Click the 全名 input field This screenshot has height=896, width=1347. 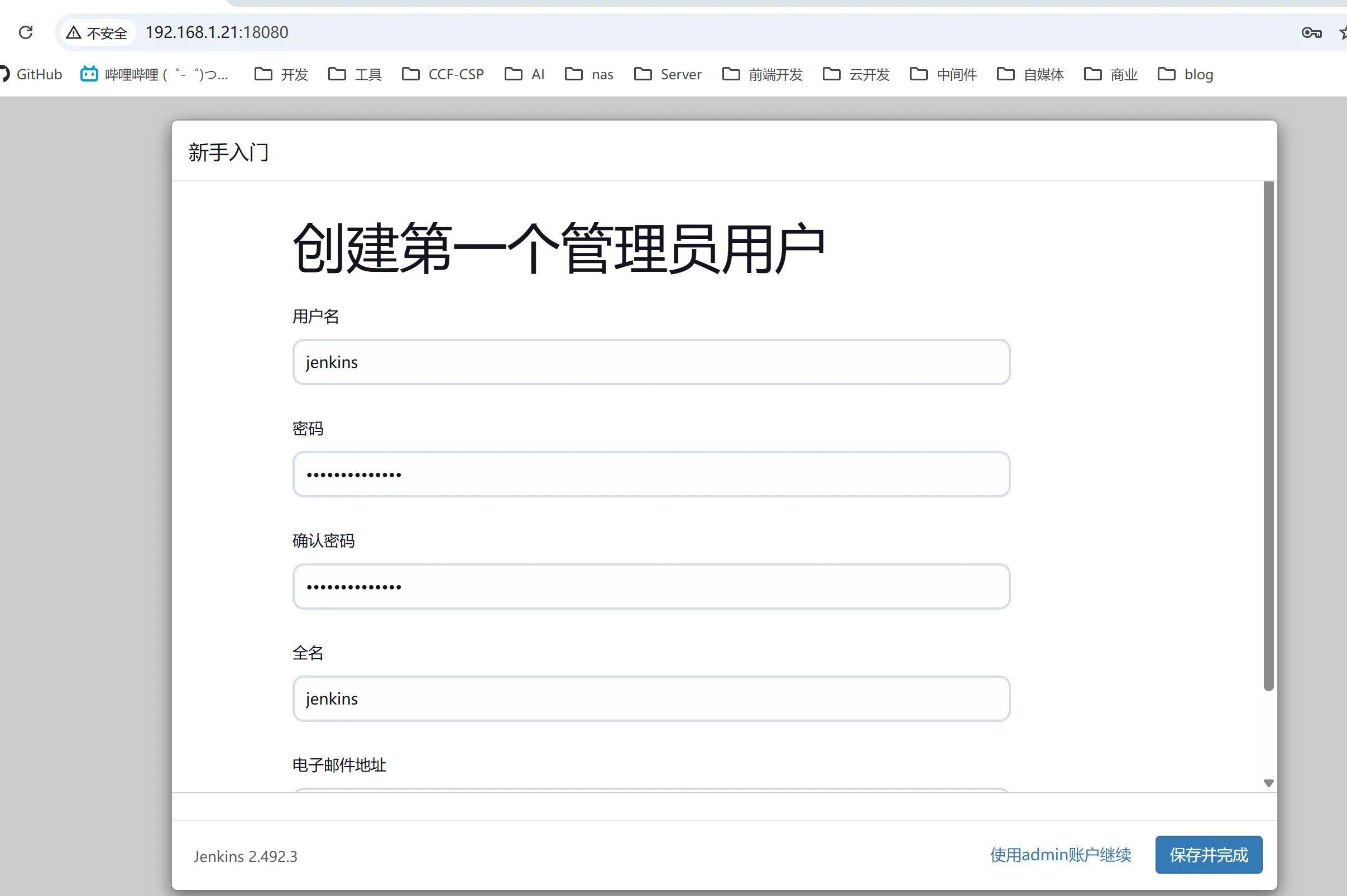650,698
